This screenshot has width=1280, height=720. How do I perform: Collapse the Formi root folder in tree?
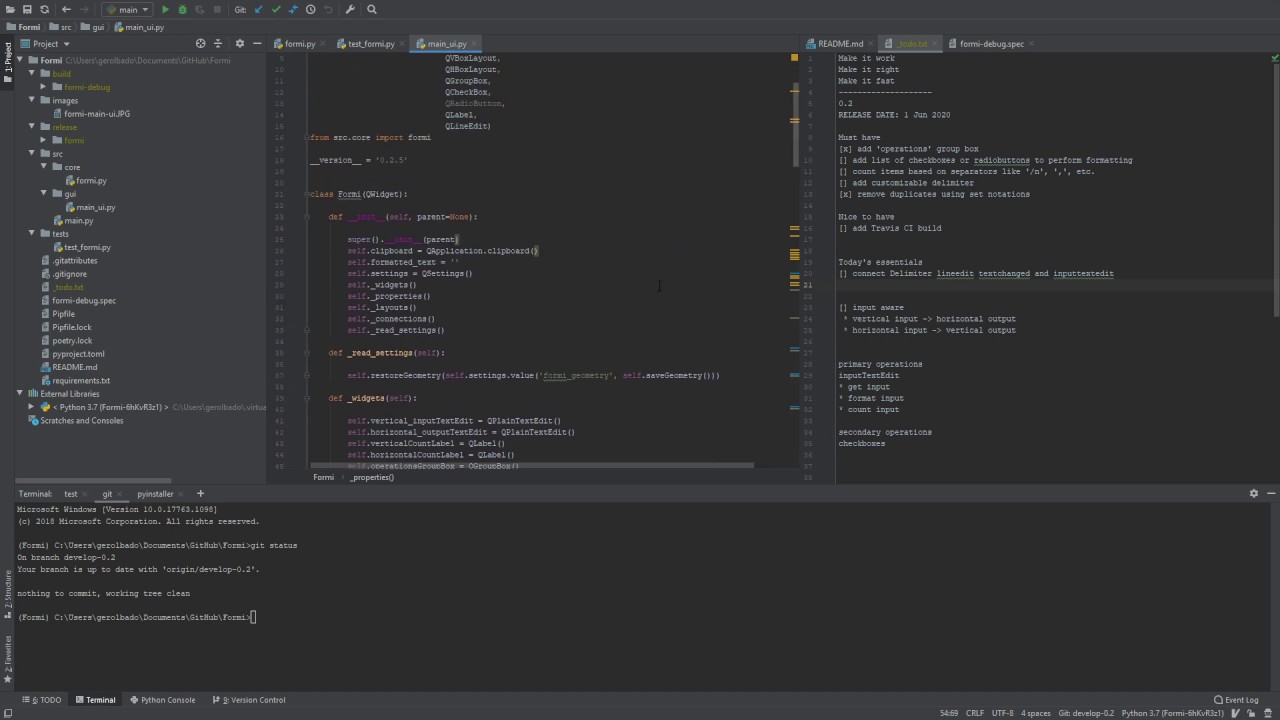coord(20,60)
